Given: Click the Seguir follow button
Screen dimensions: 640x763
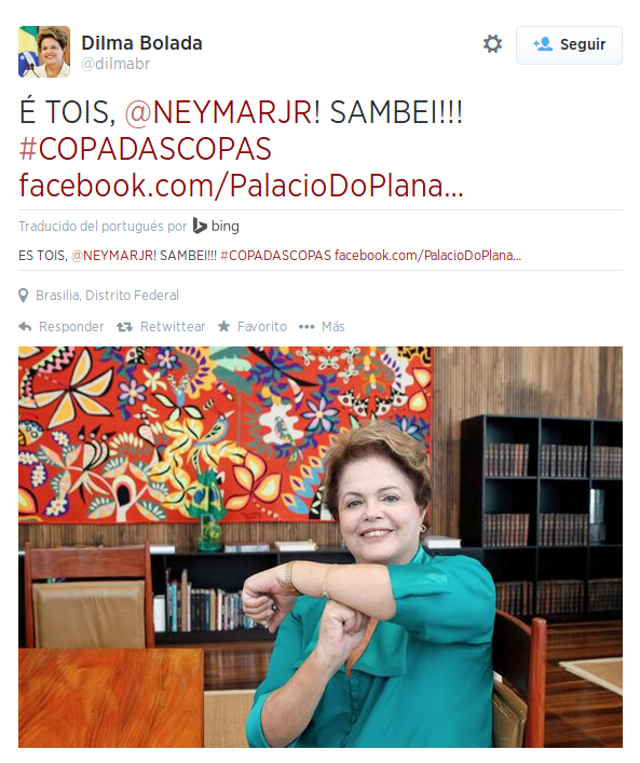Looking at the screenshot, I should 569,45.
